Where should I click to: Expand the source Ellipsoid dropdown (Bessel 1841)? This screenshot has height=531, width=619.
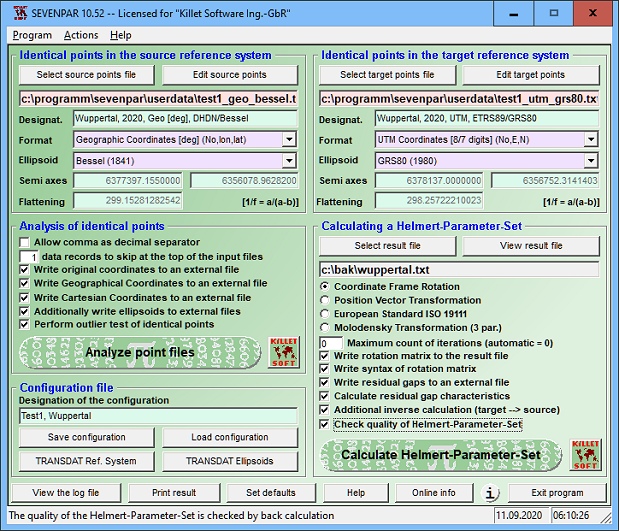[x=289, y=160]
